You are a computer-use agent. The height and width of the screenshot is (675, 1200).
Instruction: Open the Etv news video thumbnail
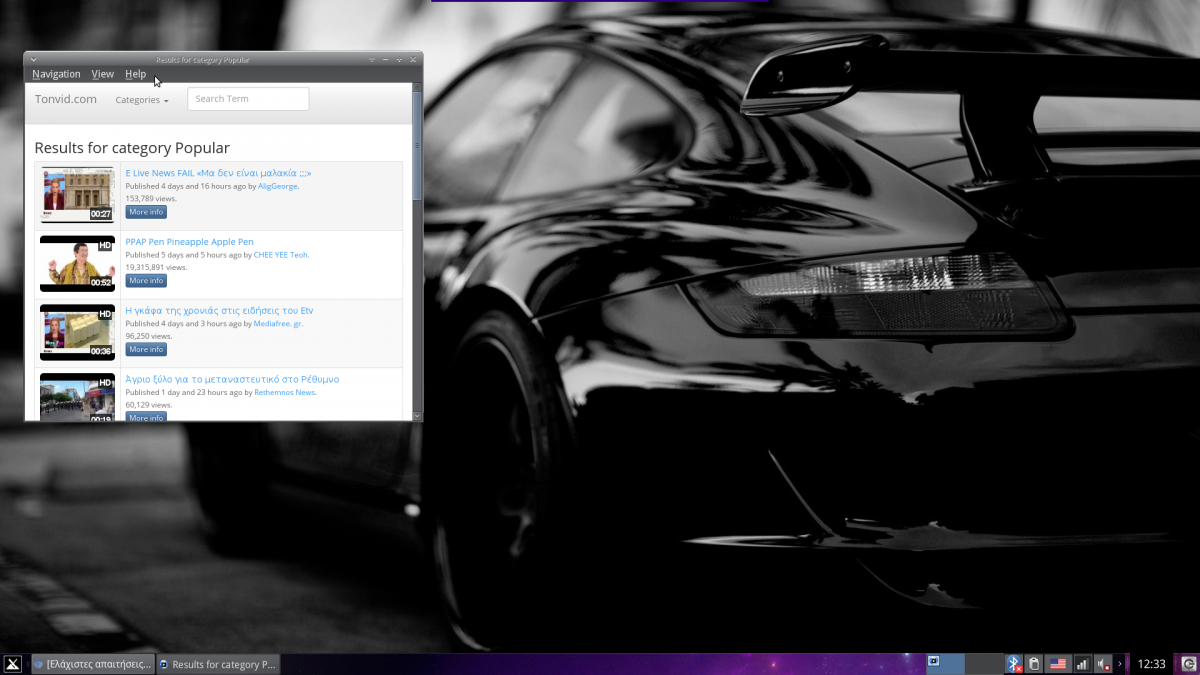77,332
